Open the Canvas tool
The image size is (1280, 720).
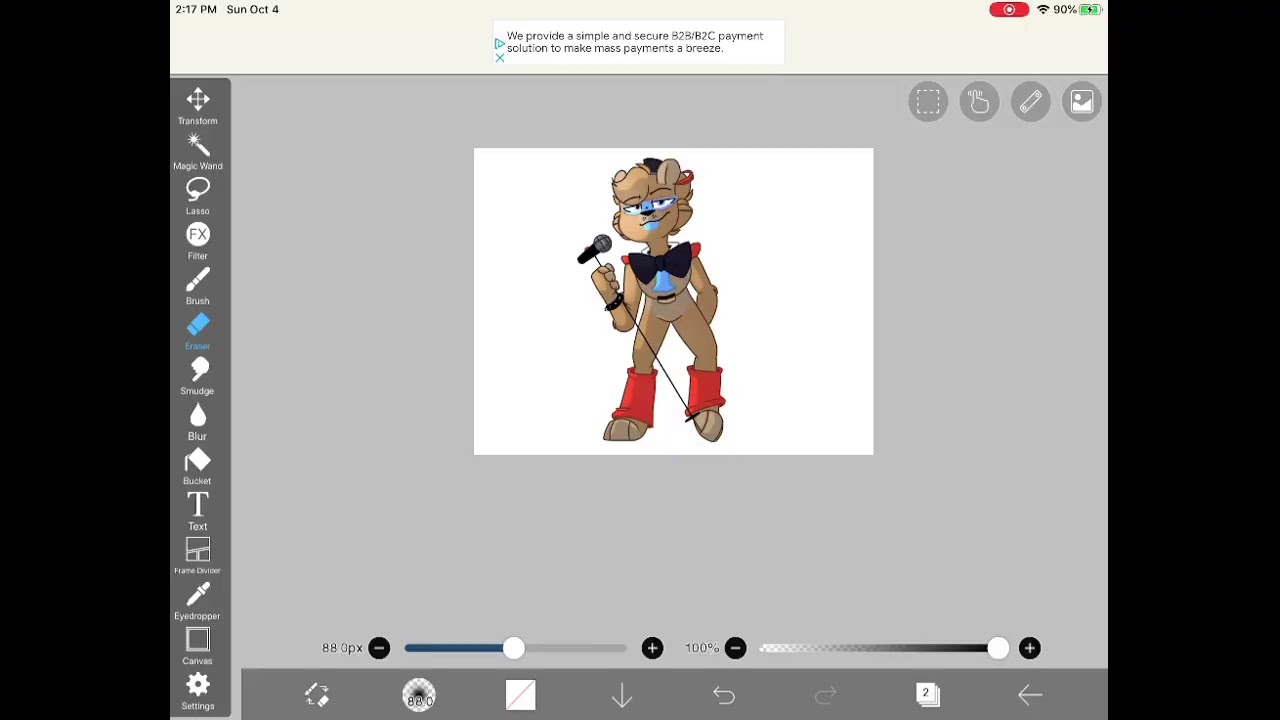197,646
